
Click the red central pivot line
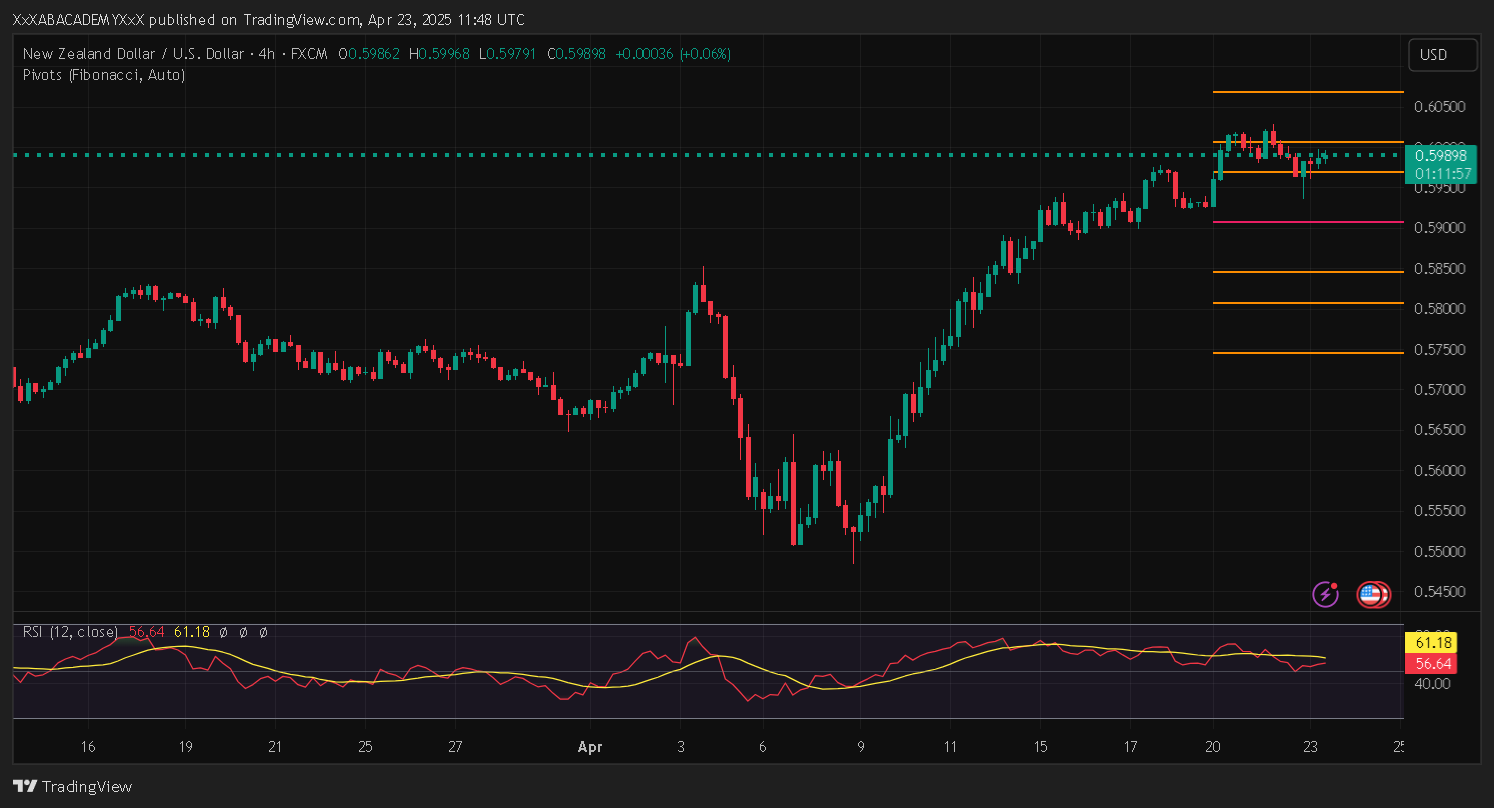[1306, 222]
